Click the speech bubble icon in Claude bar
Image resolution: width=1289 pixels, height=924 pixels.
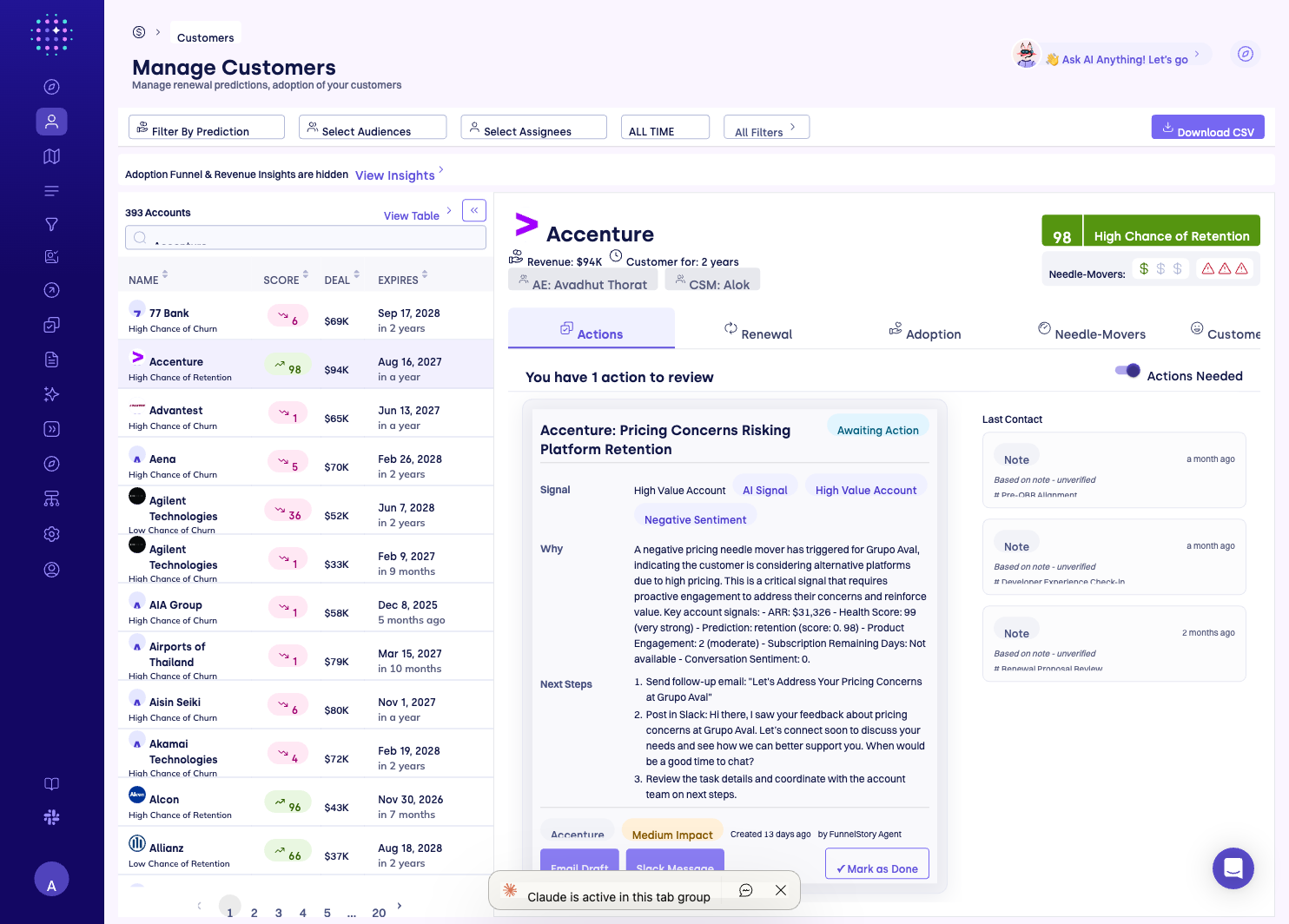tap(745, 890)
